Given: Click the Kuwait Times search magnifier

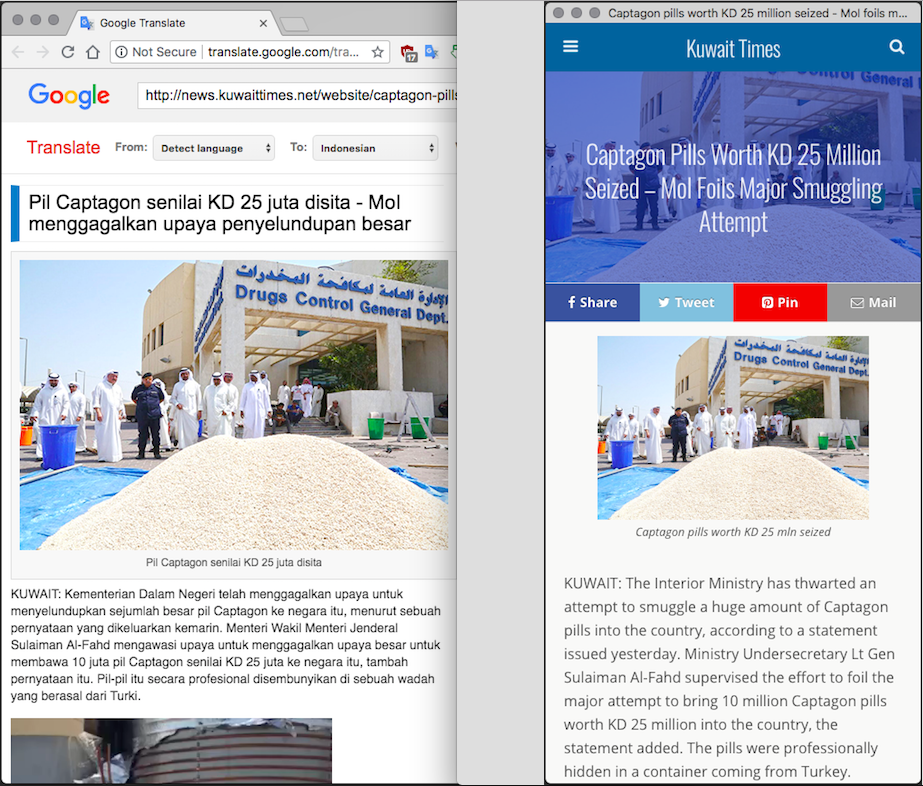Looking at the screenshot, I should 896,47.
